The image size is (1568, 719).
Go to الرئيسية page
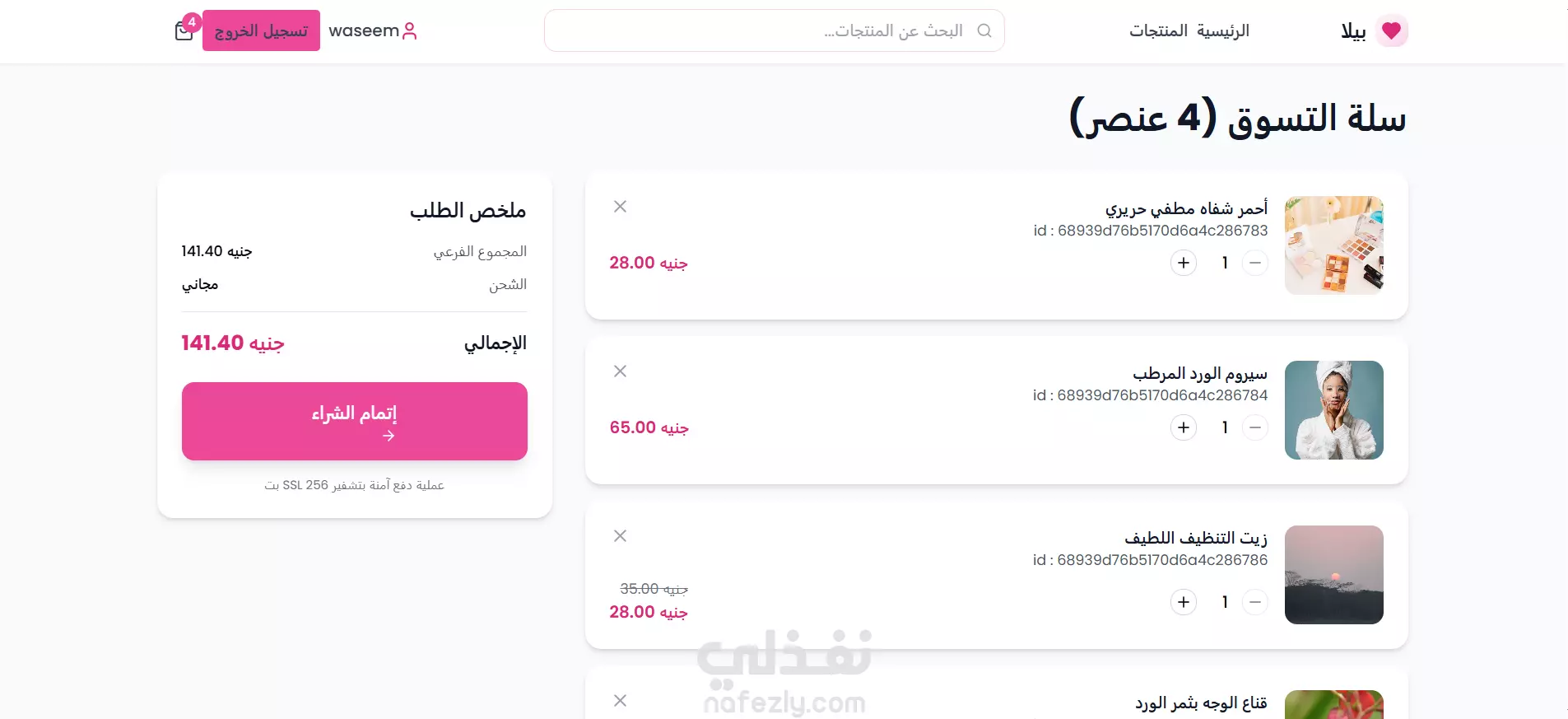(x=1223, y=30)
